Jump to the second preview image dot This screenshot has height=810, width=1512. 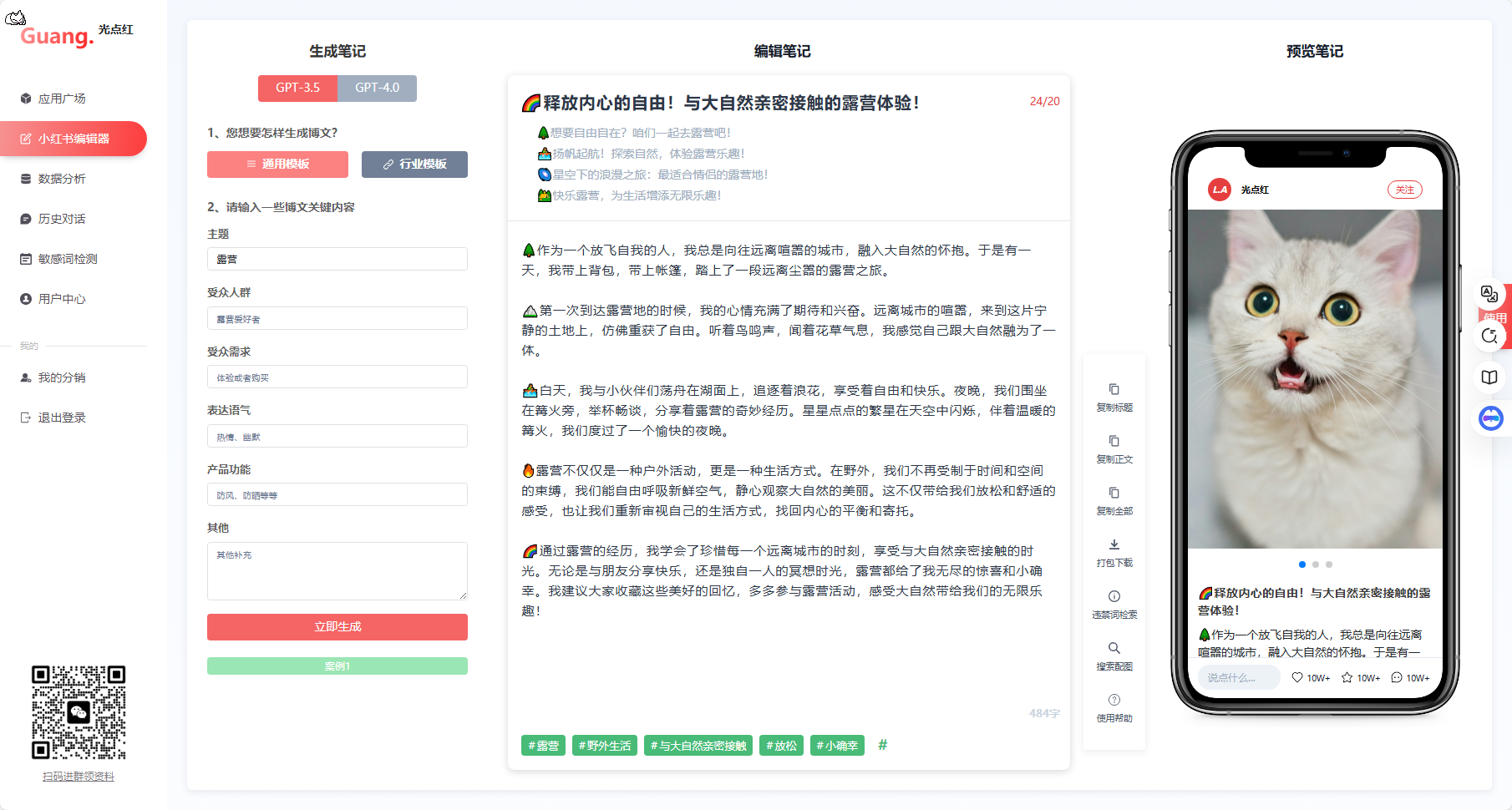1315,564
